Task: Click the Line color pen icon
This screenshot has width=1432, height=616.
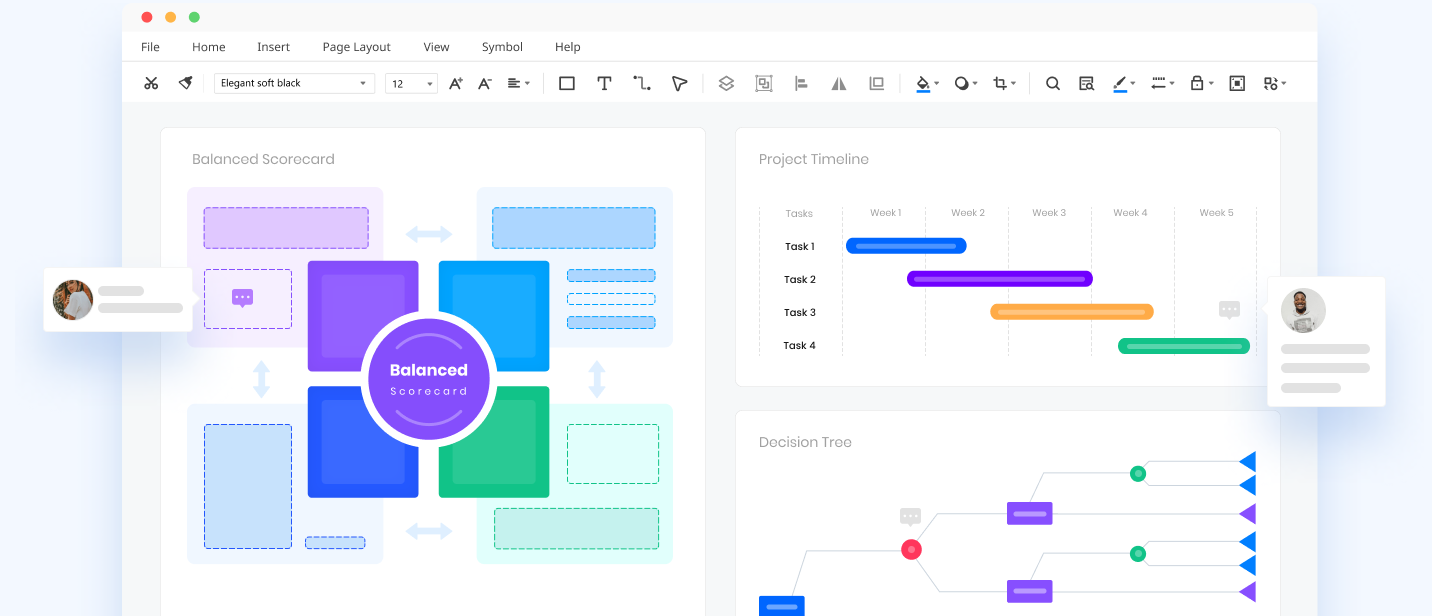Action: point(1120,84)
